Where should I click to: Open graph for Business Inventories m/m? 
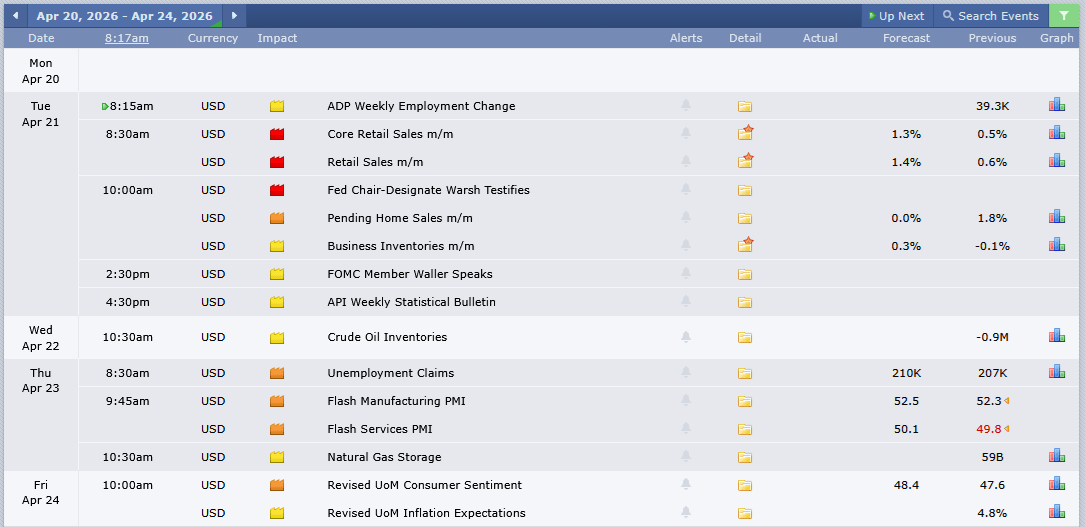pos(1057,244)
